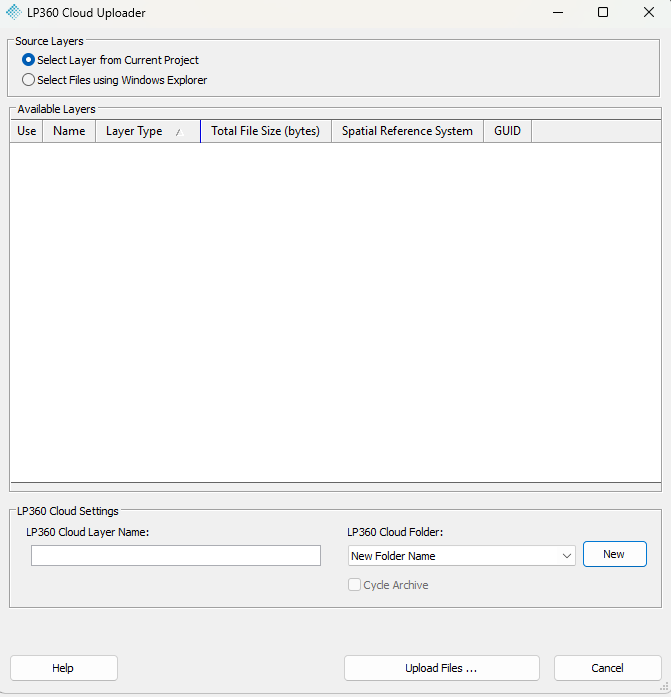Maximize the LP360 Cloud Uploader window
Screen dimensions: 671x697
click(603, 12)
